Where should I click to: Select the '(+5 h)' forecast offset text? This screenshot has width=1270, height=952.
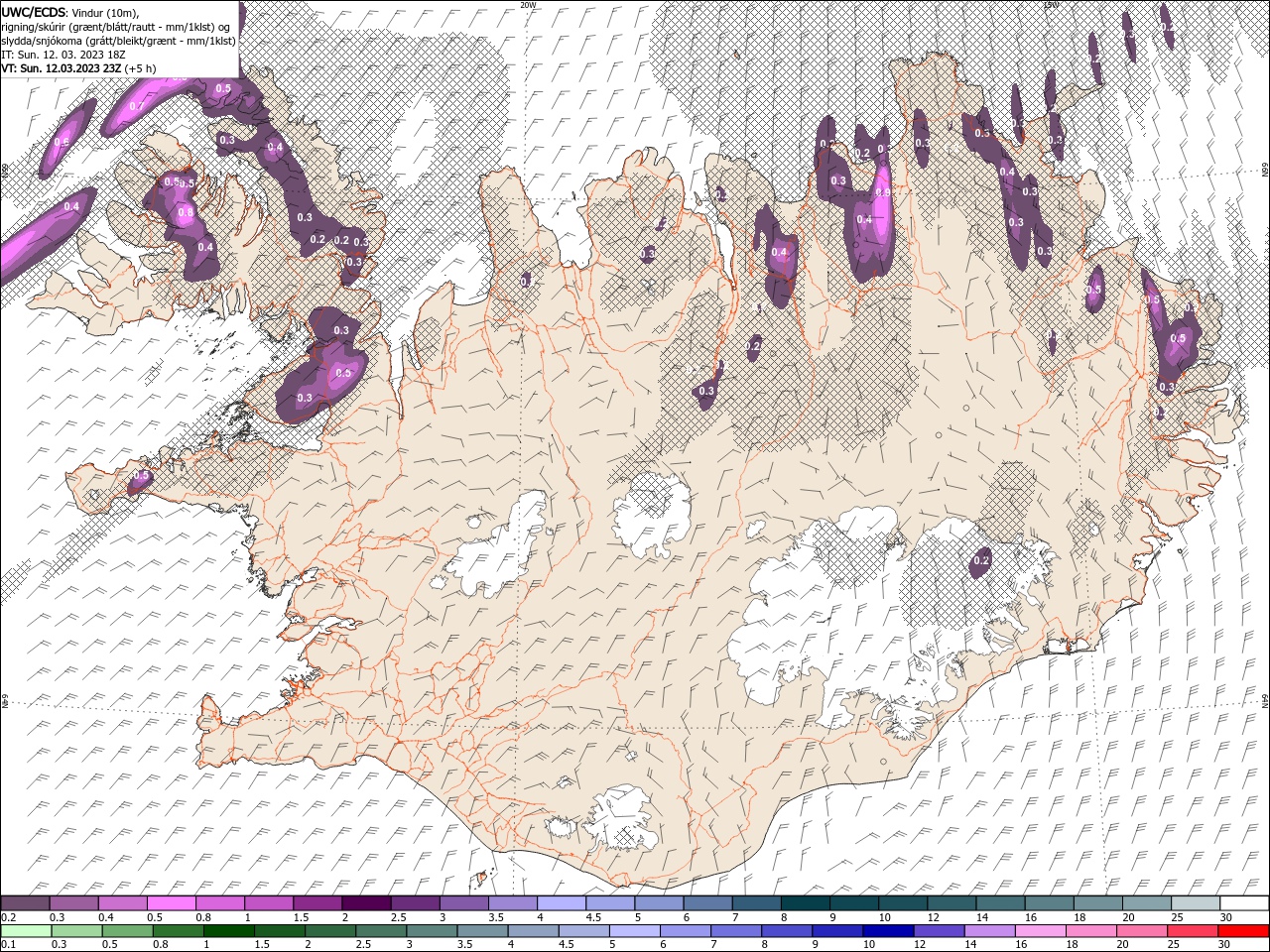point(140,68)
